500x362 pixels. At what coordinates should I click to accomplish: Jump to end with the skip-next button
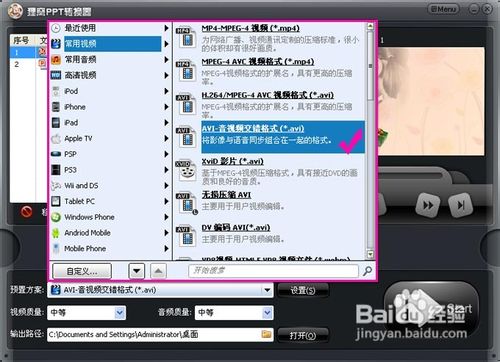pyautogui.click(x=460, y=205)
